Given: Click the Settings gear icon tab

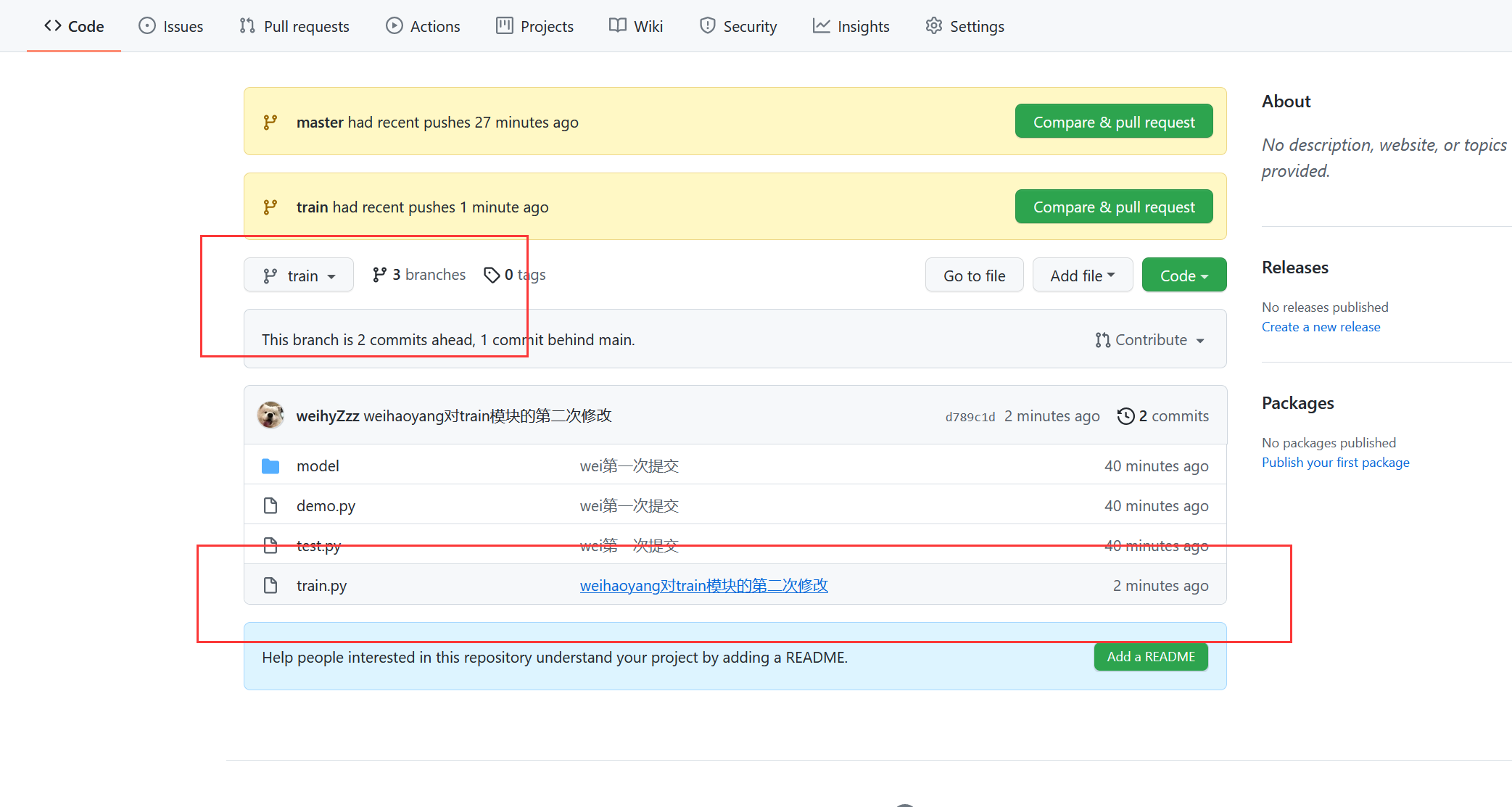Looking at the screenshot, I should (934, 26).
